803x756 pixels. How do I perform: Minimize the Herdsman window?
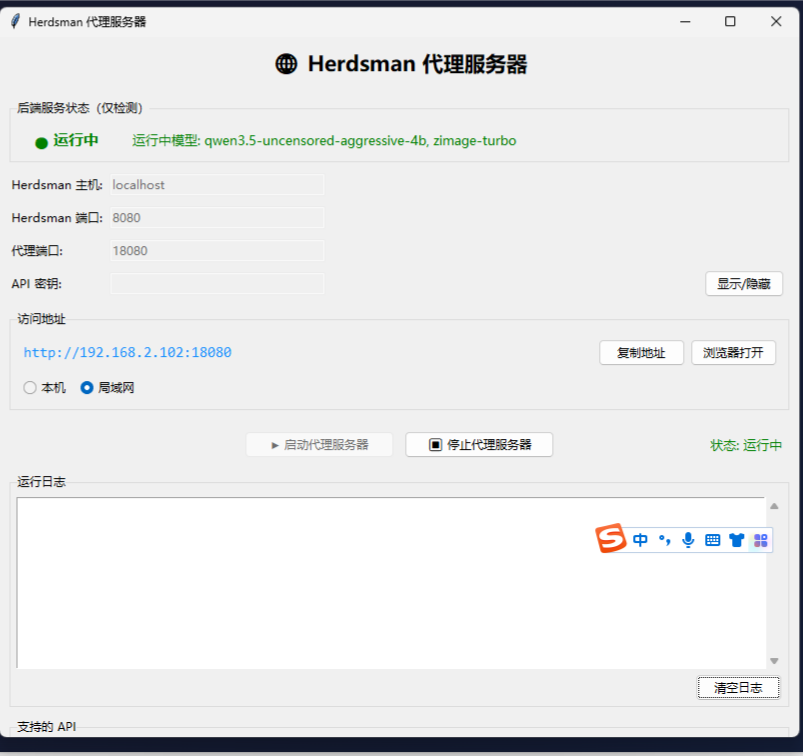(685, 22)
